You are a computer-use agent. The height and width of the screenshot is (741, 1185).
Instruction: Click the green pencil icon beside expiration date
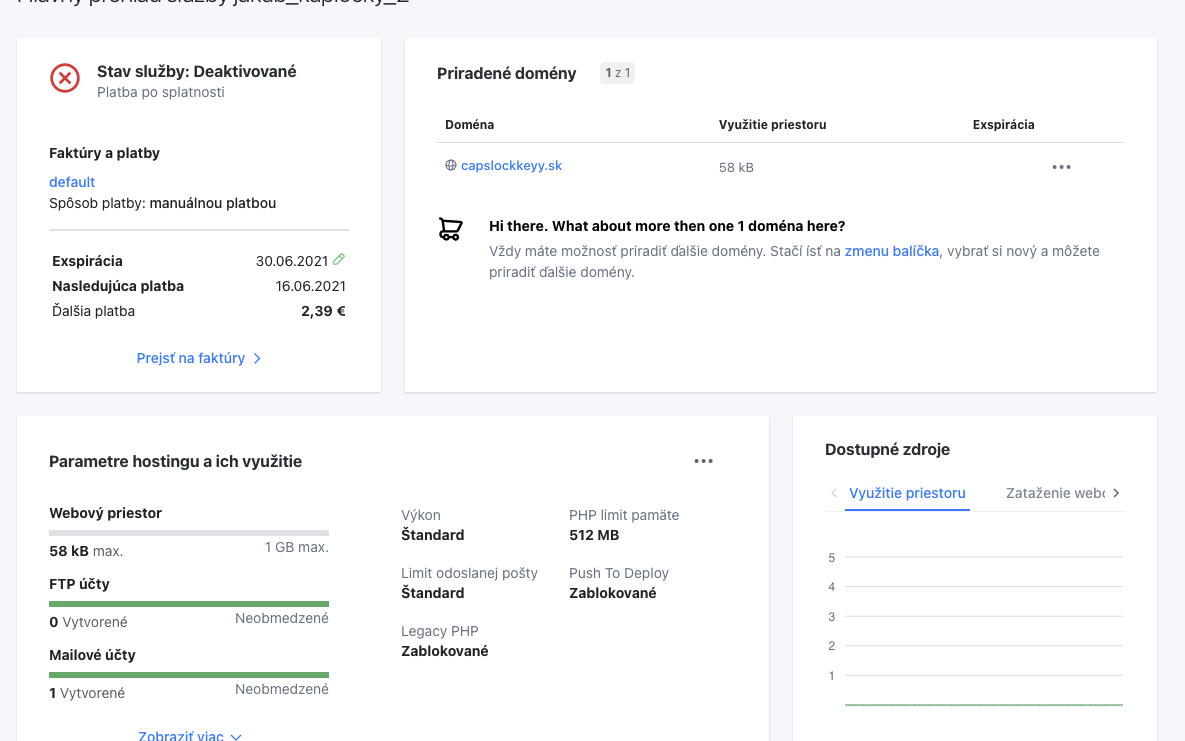[x=339, y=260]
